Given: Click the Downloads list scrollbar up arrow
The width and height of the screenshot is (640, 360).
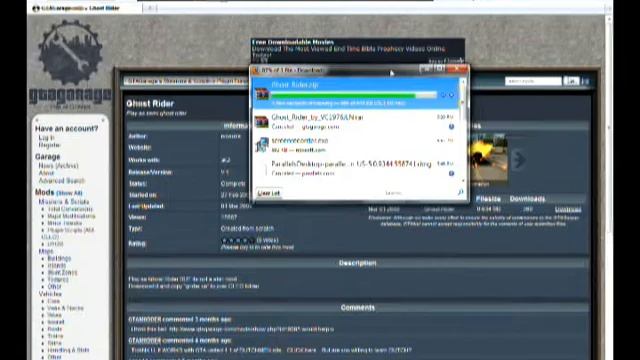Looking at the screenshot, I should [463, 81].
